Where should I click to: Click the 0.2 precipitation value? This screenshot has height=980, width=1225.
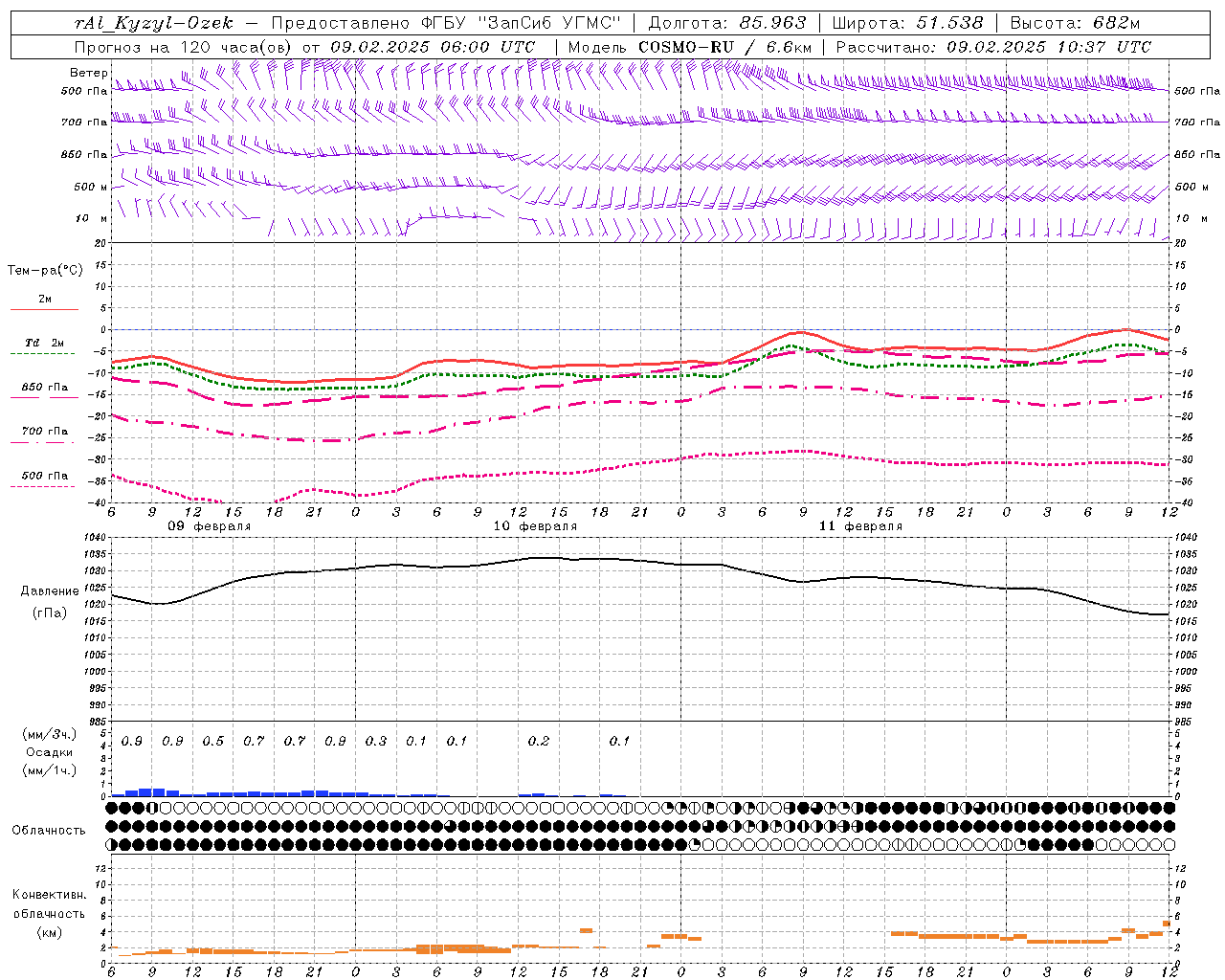tap(539, 742)
